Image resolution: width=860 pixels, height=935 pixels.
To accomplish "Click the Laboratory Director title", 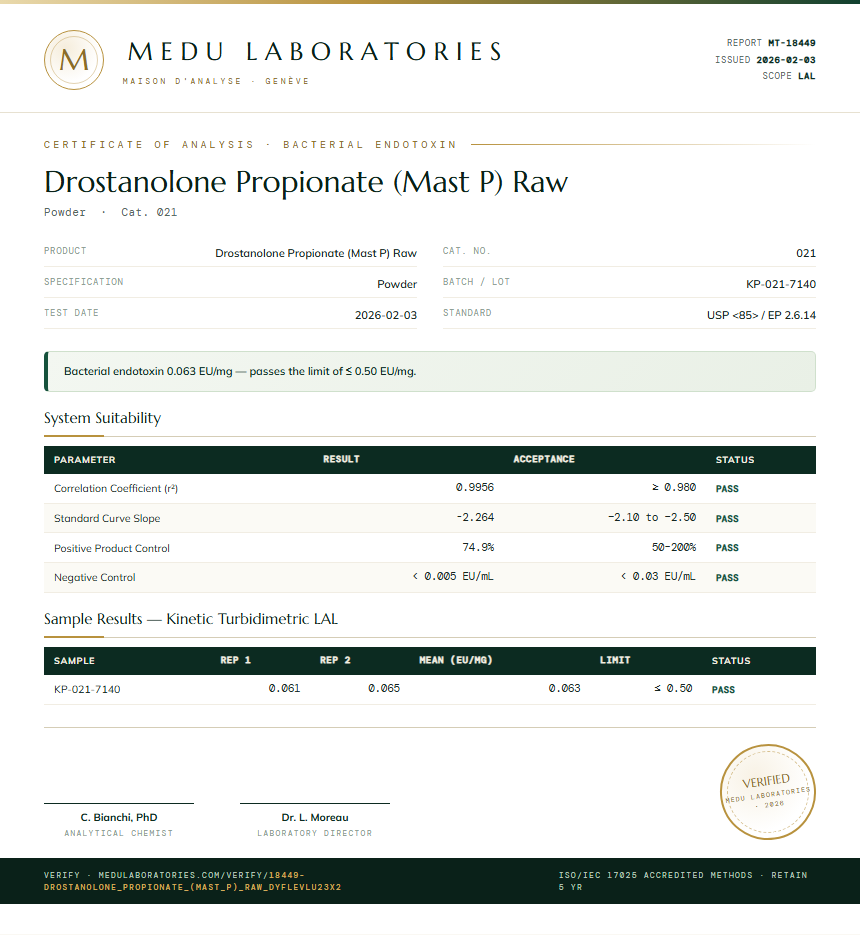I will 315,833.
